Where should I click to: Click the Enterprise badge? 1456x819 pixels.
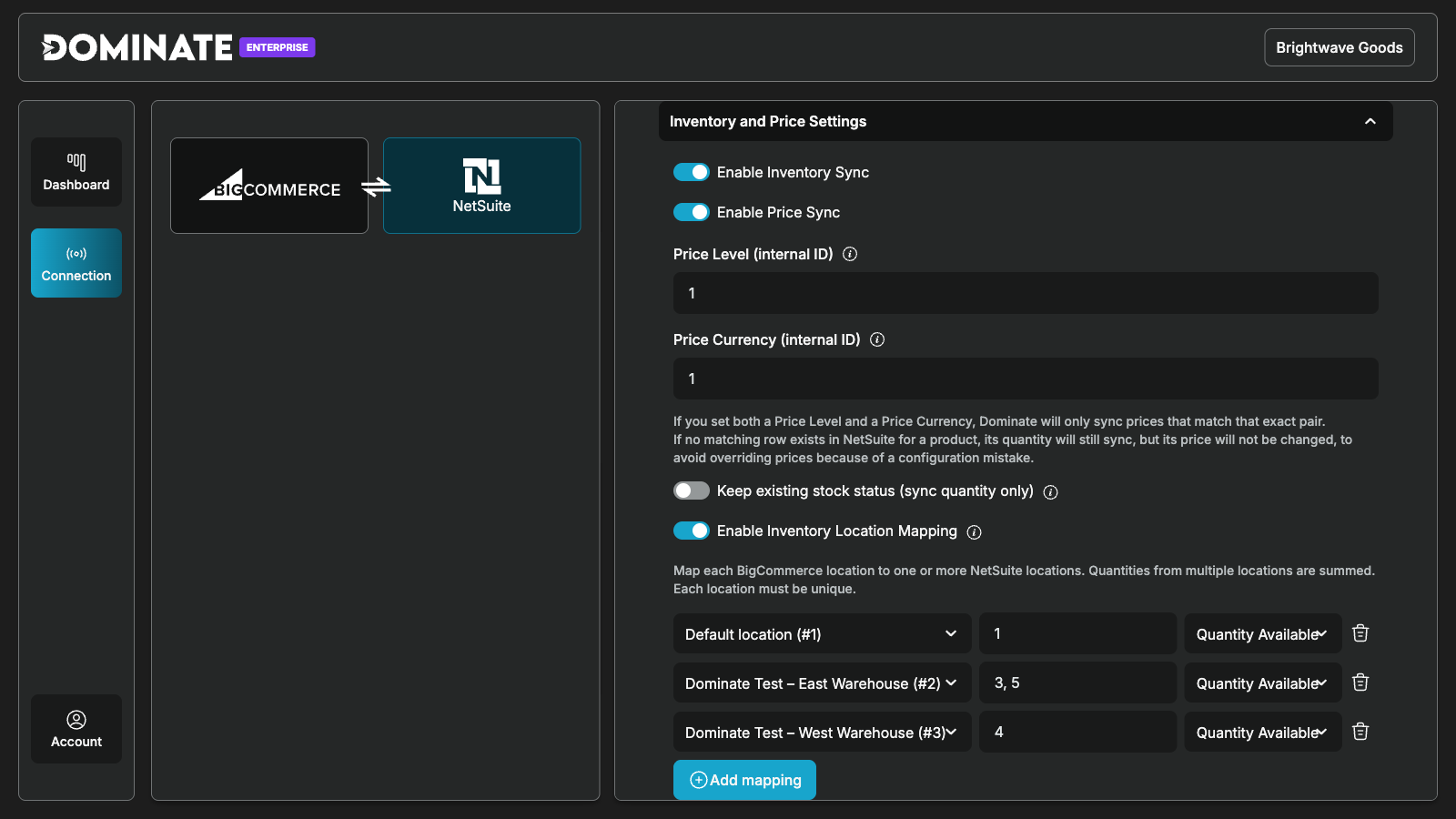[x=278, y=47]
